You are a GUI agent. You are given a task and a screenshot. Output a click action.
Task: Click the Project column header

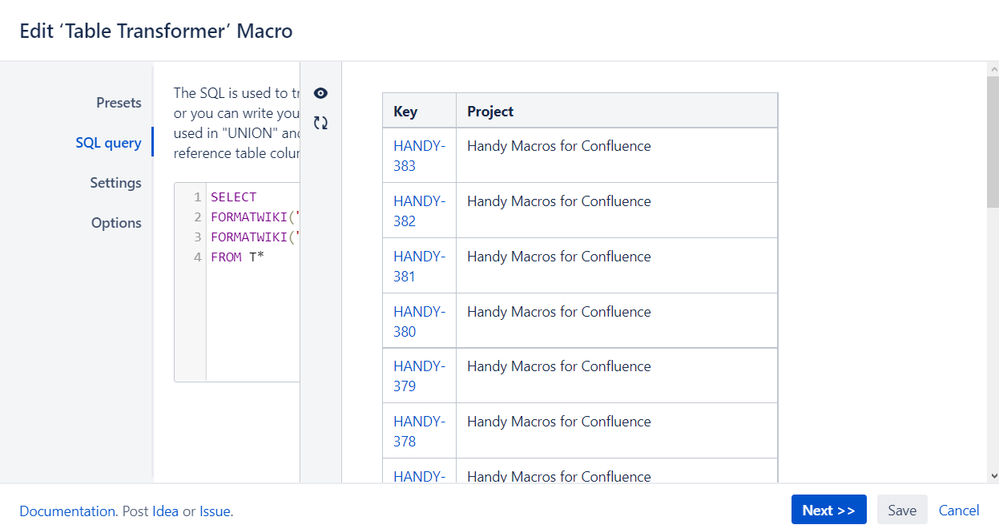click(490, 111)
